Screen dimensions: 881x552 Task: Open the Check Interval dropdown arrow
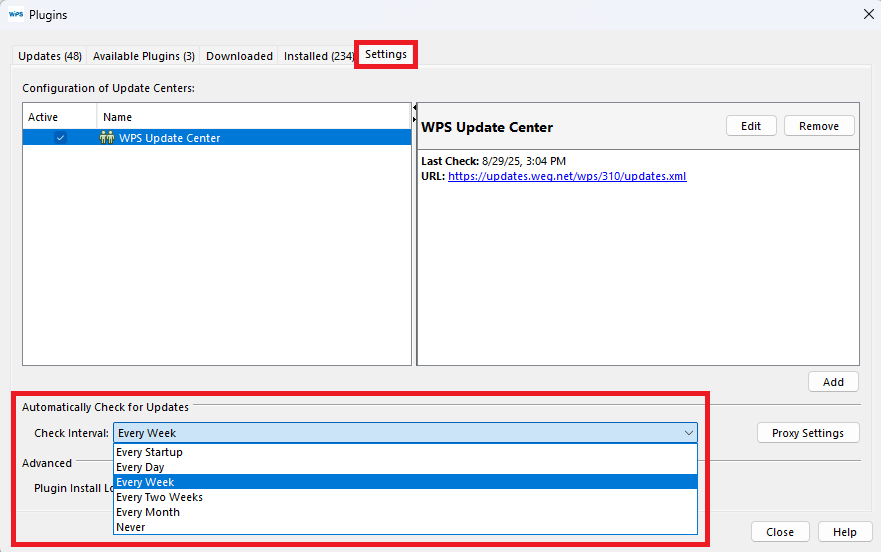(x=688, y=433)
